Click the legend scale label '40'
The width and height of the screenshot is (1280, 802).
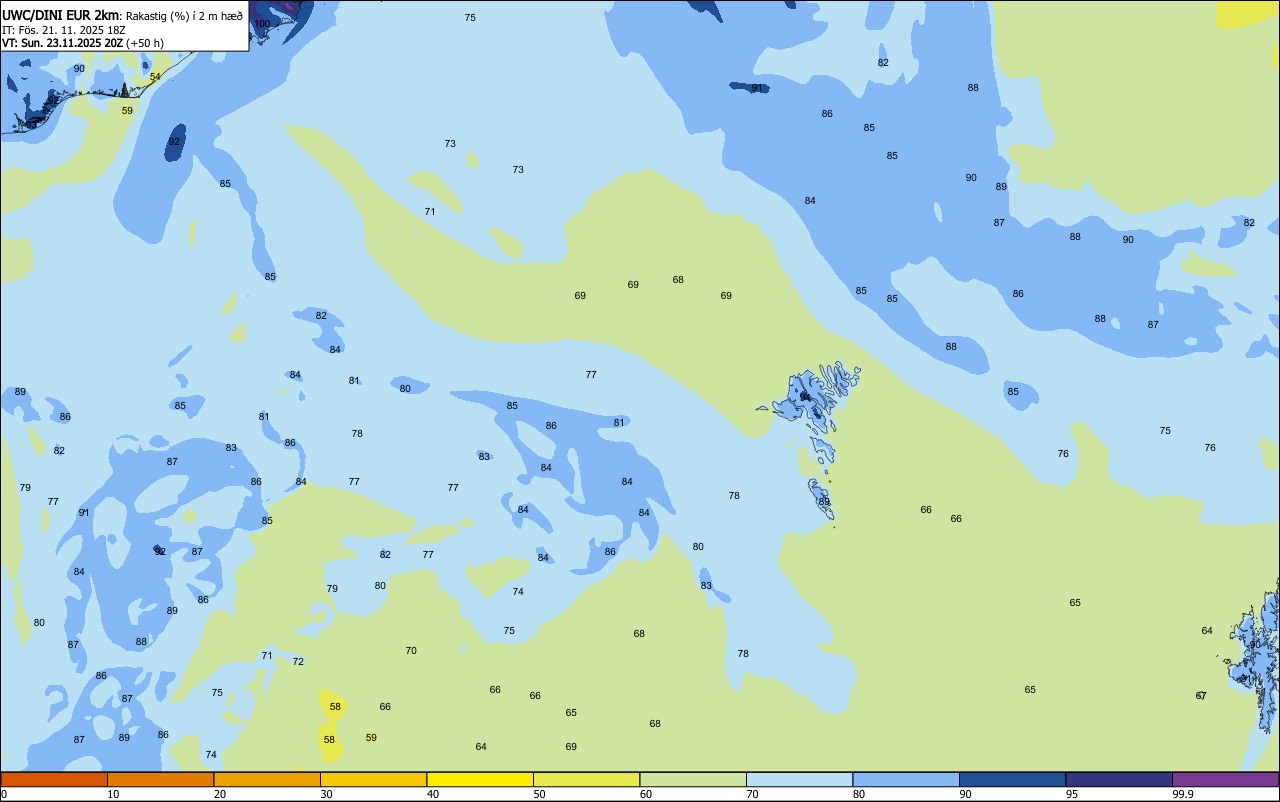click(x=432, y=794)
